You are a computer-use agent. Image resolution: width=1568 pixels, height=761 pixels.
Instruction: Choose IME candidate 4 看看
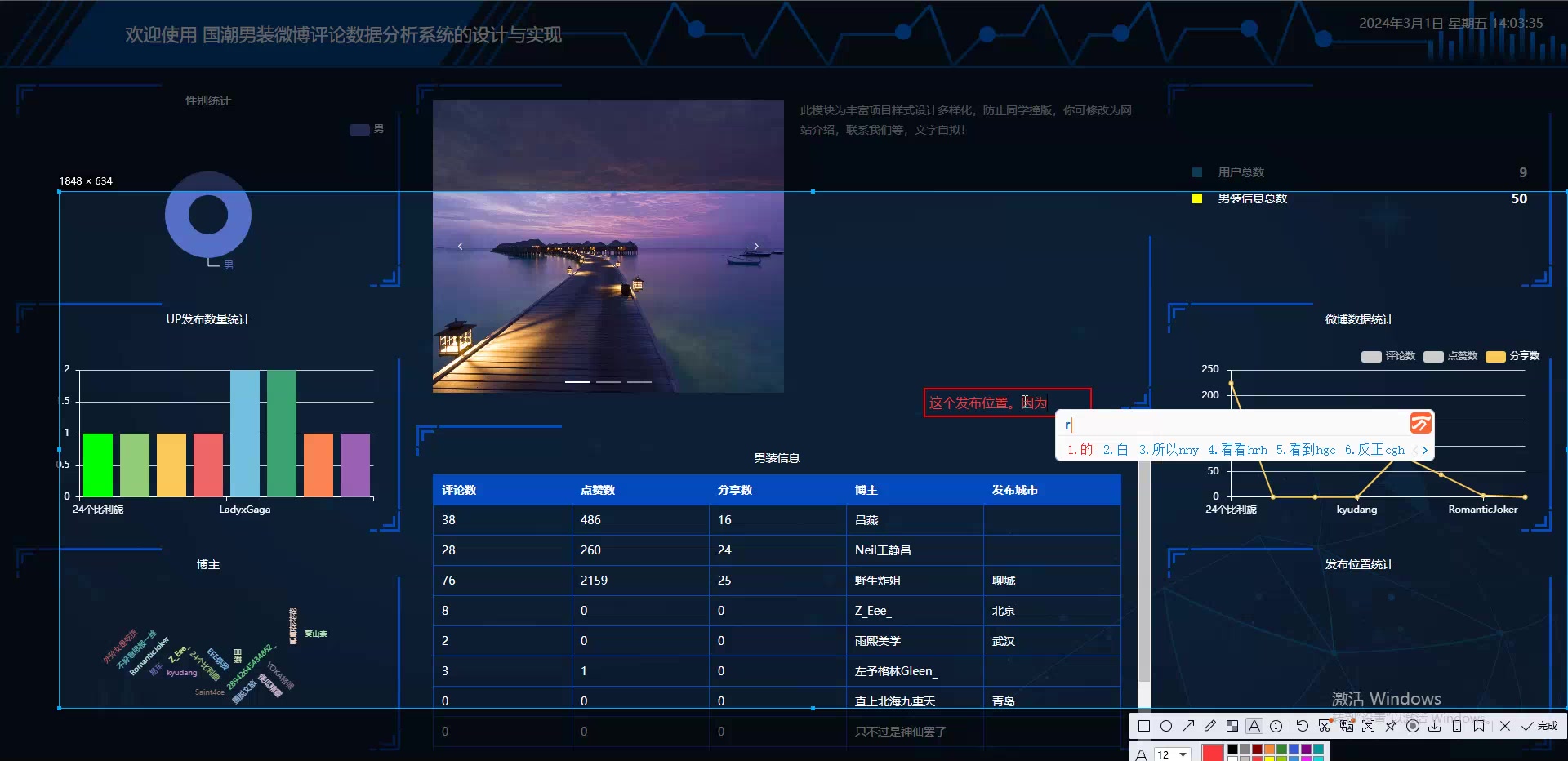pyautogui.click(x=1237, y=450)
